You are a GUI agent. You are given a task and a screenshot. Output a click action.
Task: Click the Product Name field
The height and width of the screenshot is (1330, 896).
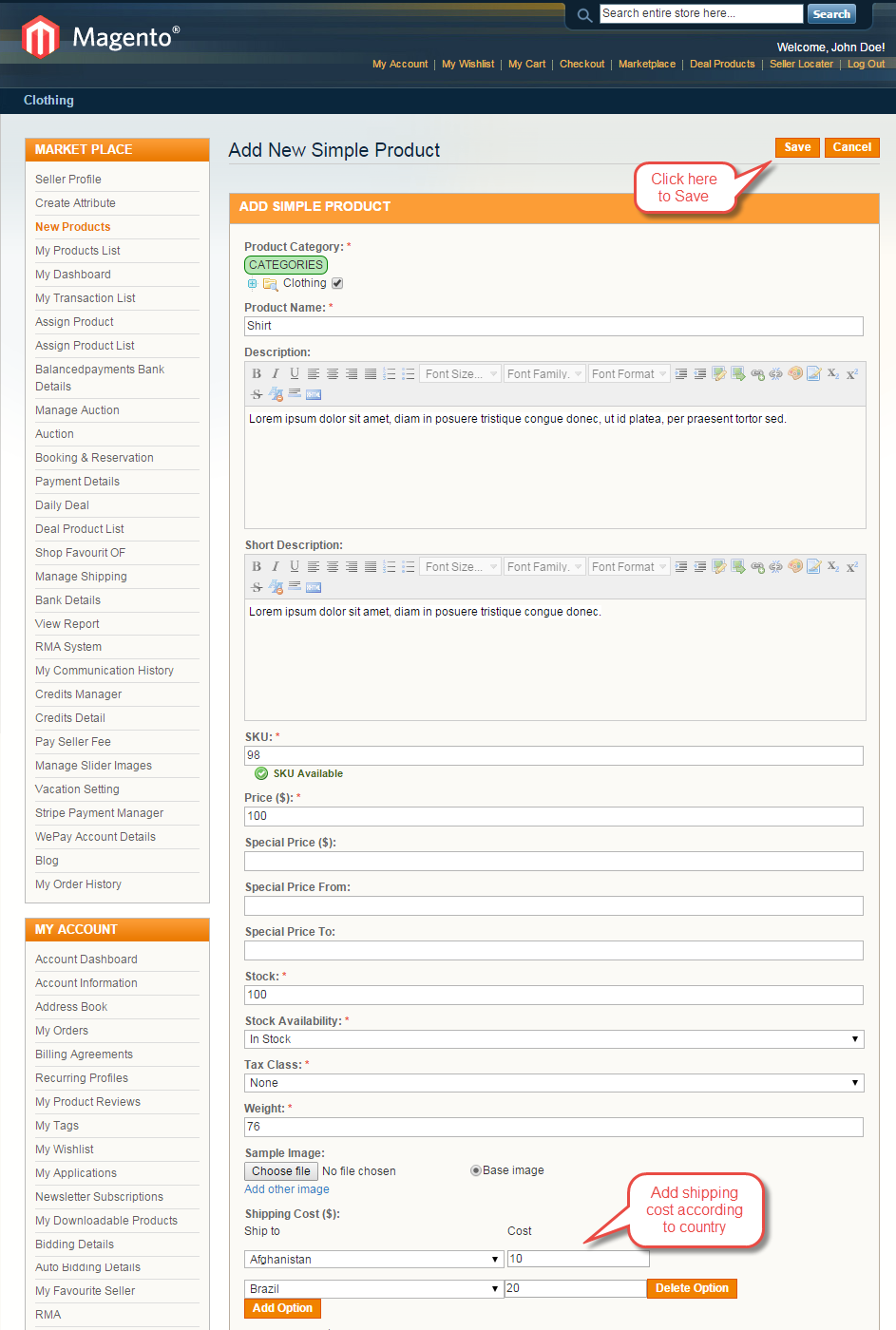tap(554, 326)
